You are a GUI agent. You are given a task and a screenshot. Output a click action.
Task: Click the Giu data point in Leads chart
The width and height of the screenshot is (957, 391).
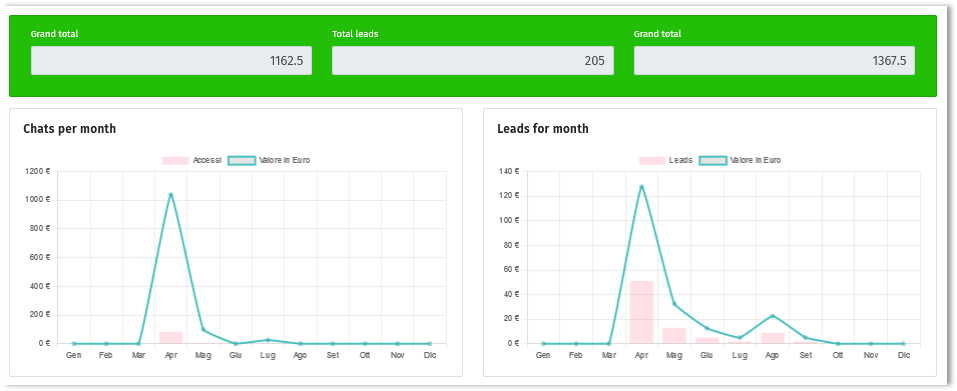pyautogui.click(x=707, y=329)
